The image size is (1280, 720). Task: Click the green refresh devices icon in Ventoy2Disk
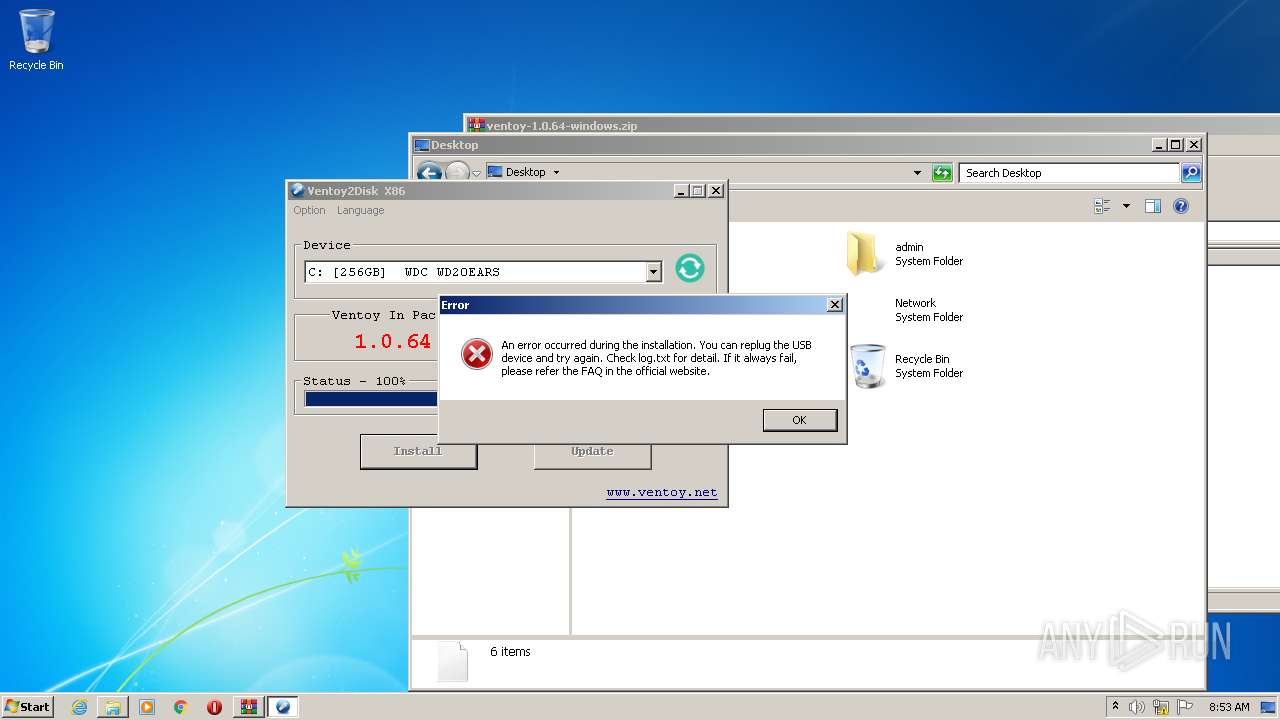(690, 268)
